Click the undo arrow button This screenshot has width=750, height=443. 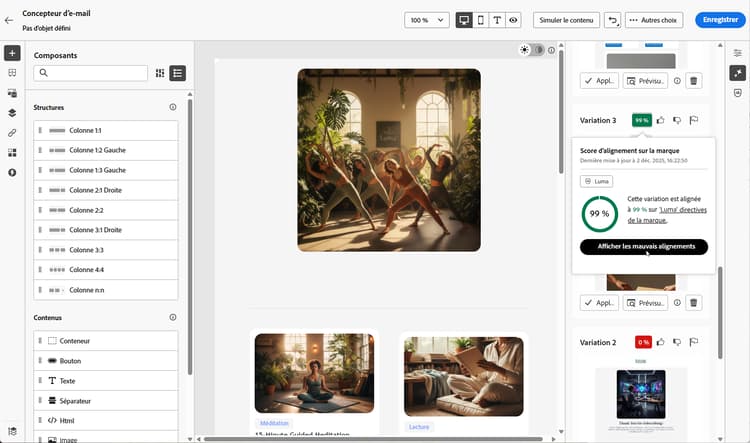click(x=612, y=20)
